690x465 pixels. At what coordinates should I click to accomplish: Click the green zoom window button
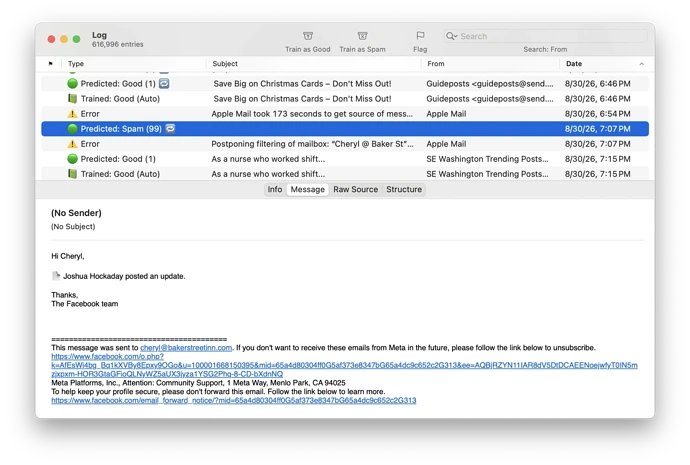pos(77,39)
